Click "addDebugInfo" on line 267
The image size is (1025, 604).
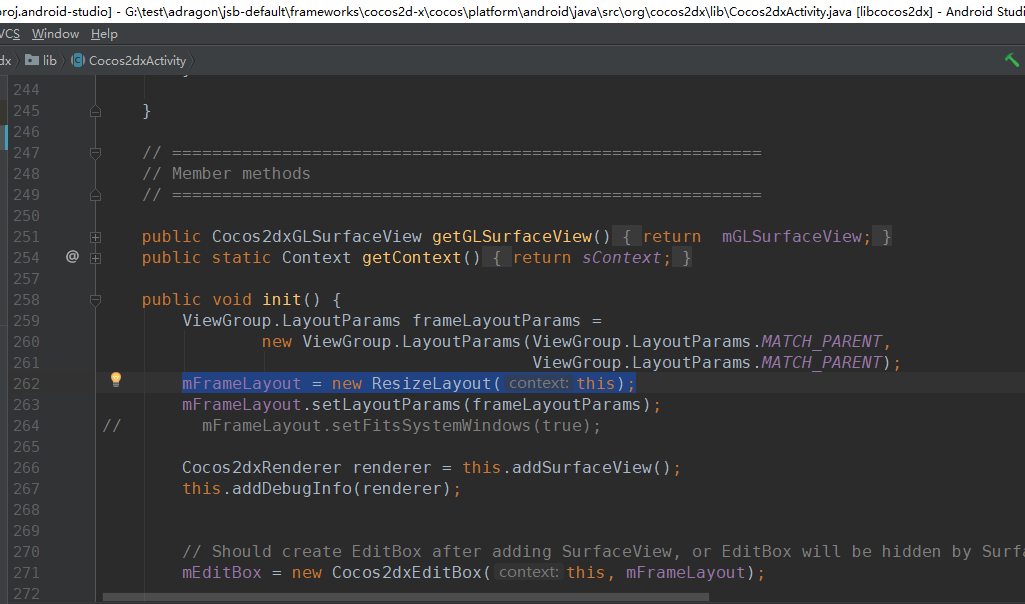point(292,488)
